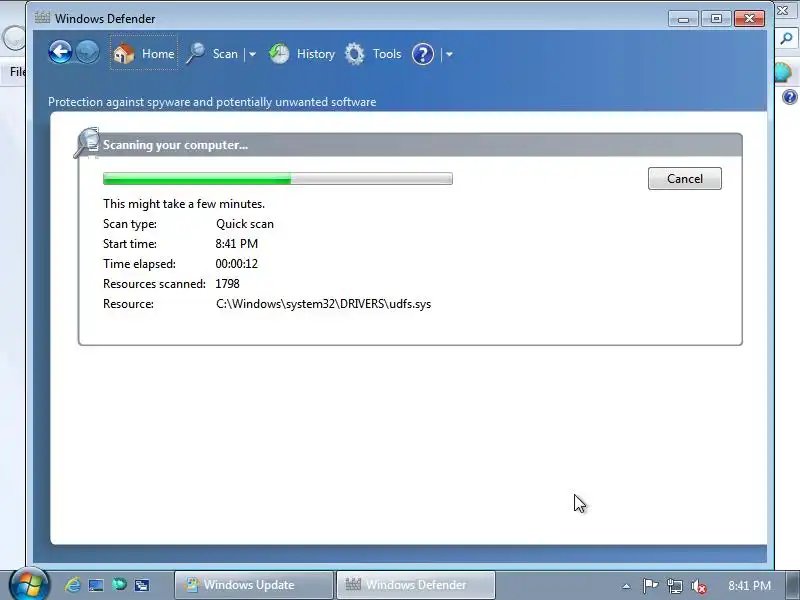Click the taskbar clock 8:41 PM
This screenshot has width=800, height=600.
point(749,585)
